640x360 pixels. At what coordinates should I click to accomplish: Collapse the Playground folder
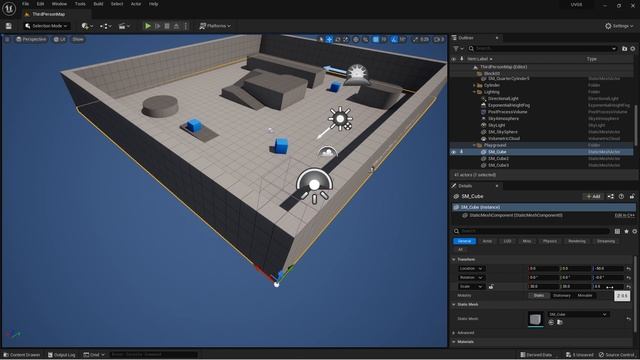474,145
